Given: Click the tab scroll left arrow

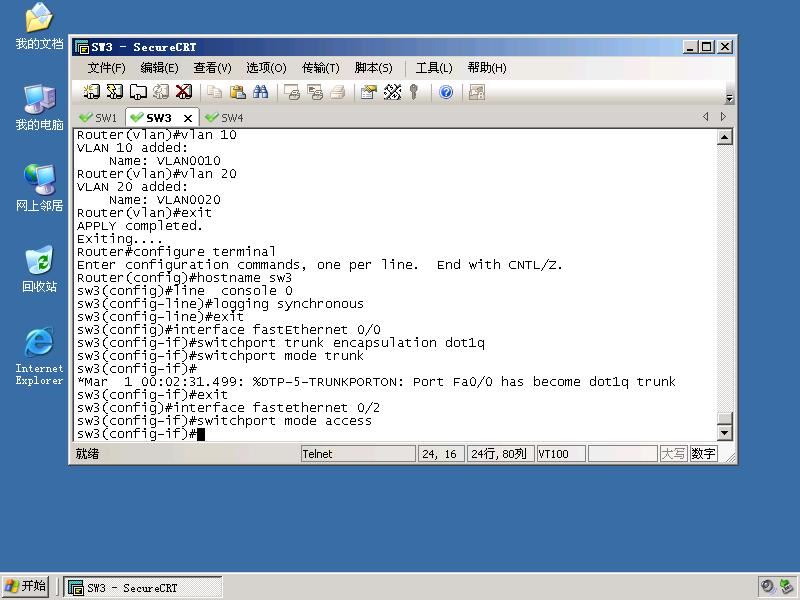Looking at the screenshot, I should (706, 117).
